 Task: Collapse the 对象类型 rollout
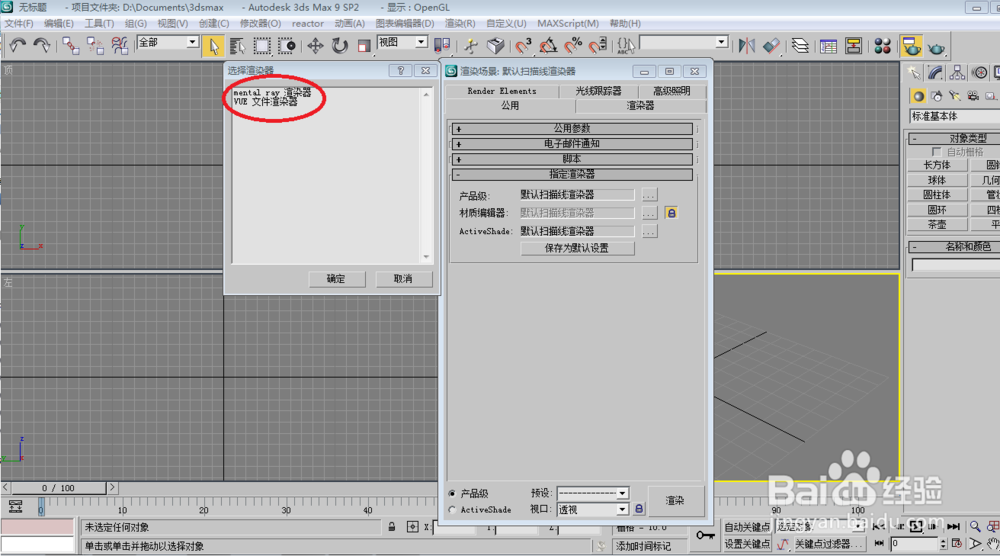pyautogui.click(x=954, y=138)
